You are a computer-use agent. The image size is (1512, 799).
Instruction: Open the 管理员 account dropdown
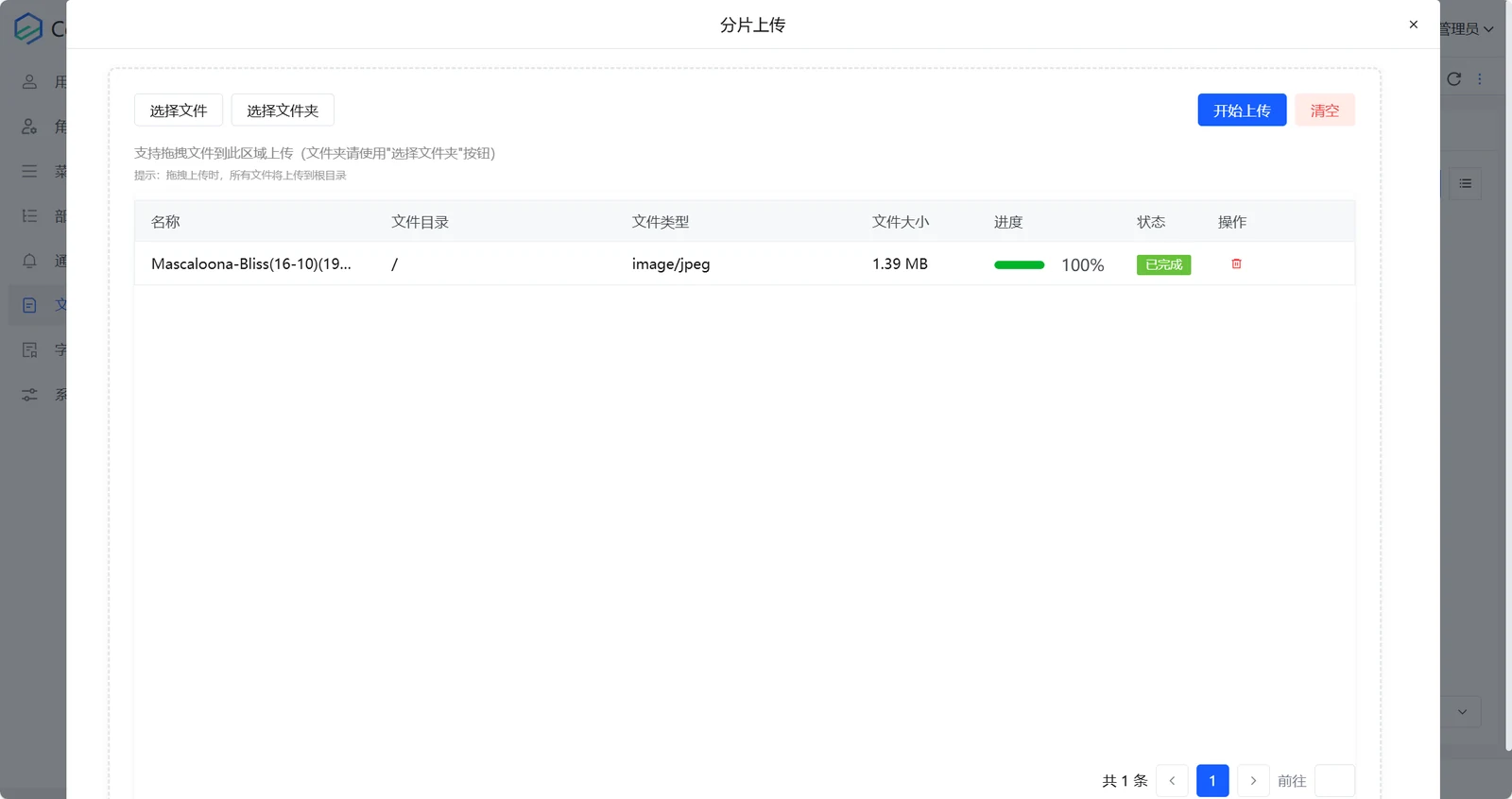pyautogui.click(x=1467, y=29)
